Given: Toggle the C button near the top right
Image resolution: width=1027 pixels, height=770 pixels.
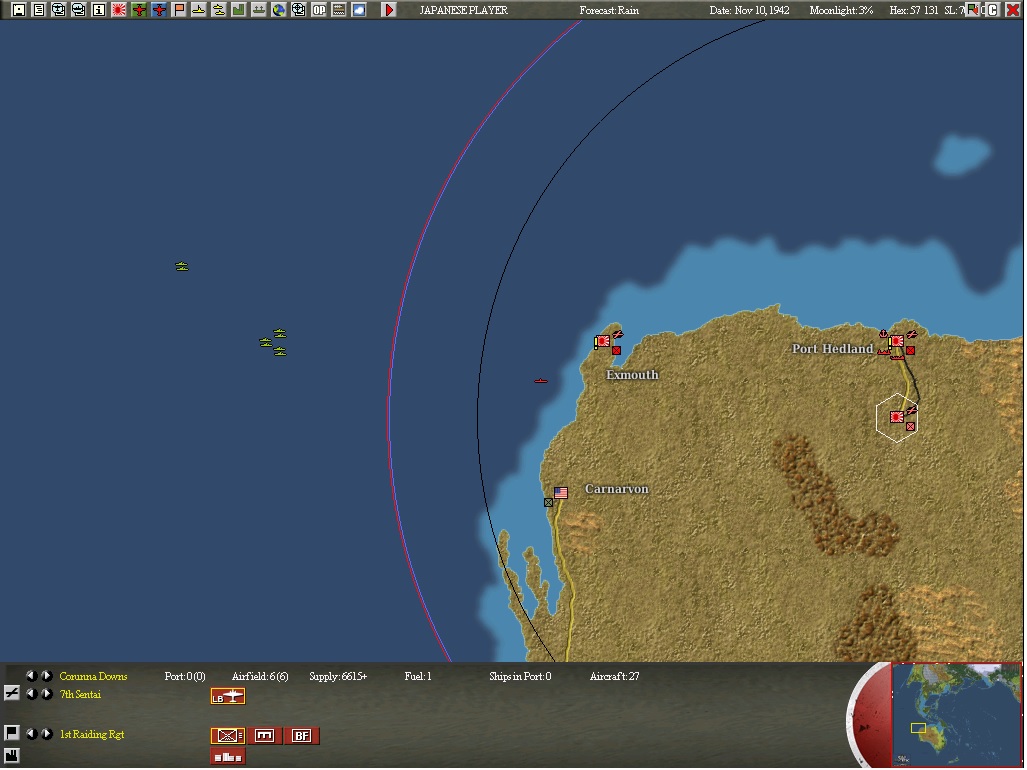Looking at the screenshot, I should pyautogui.click(x=994, y=10).
